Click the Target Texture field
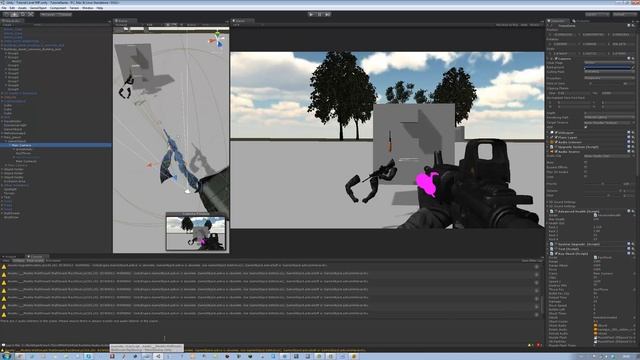Image resolution: width=640 pixels, height=360 pixels. pyautogui.click(x=609, y=122)
